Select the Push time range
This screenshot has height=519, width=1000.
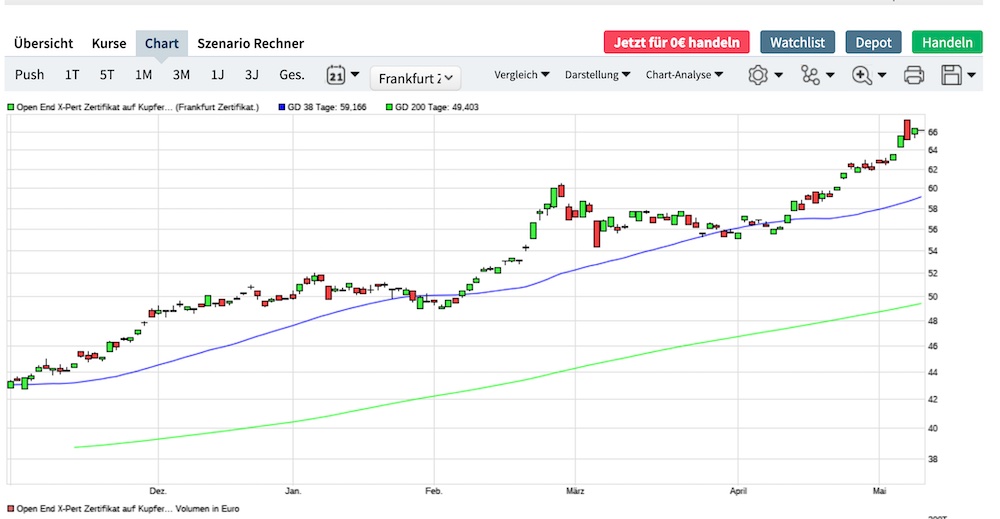click(29, 75)
